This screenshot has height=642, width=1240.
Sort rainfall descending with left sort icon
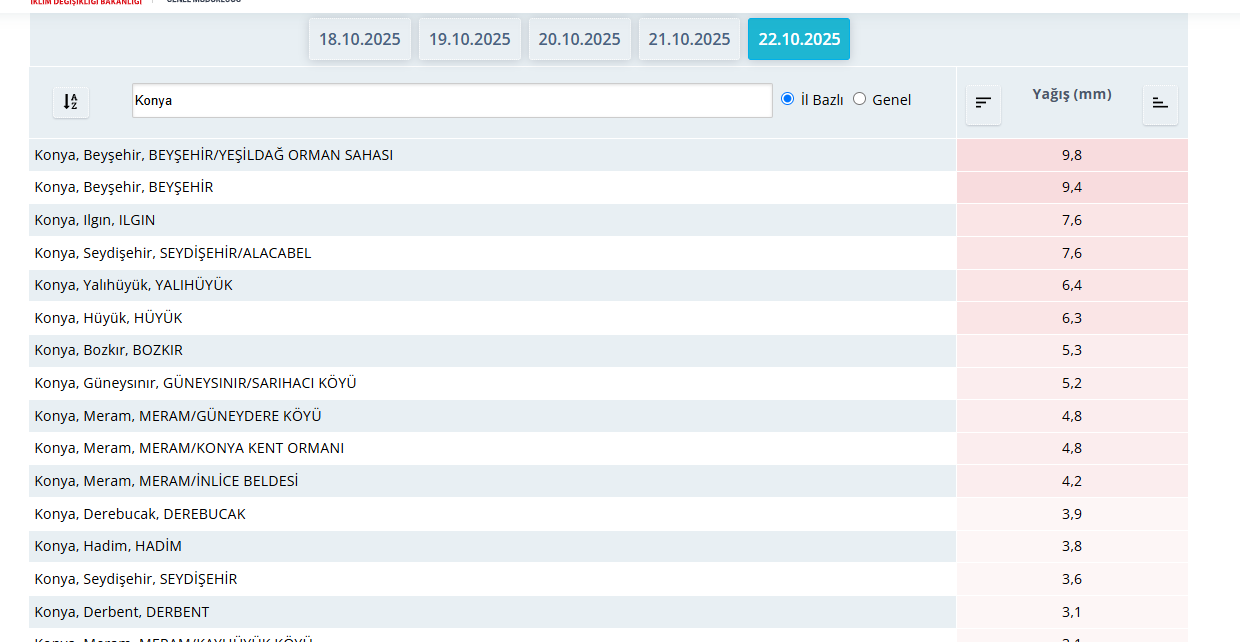coord(983,103)
